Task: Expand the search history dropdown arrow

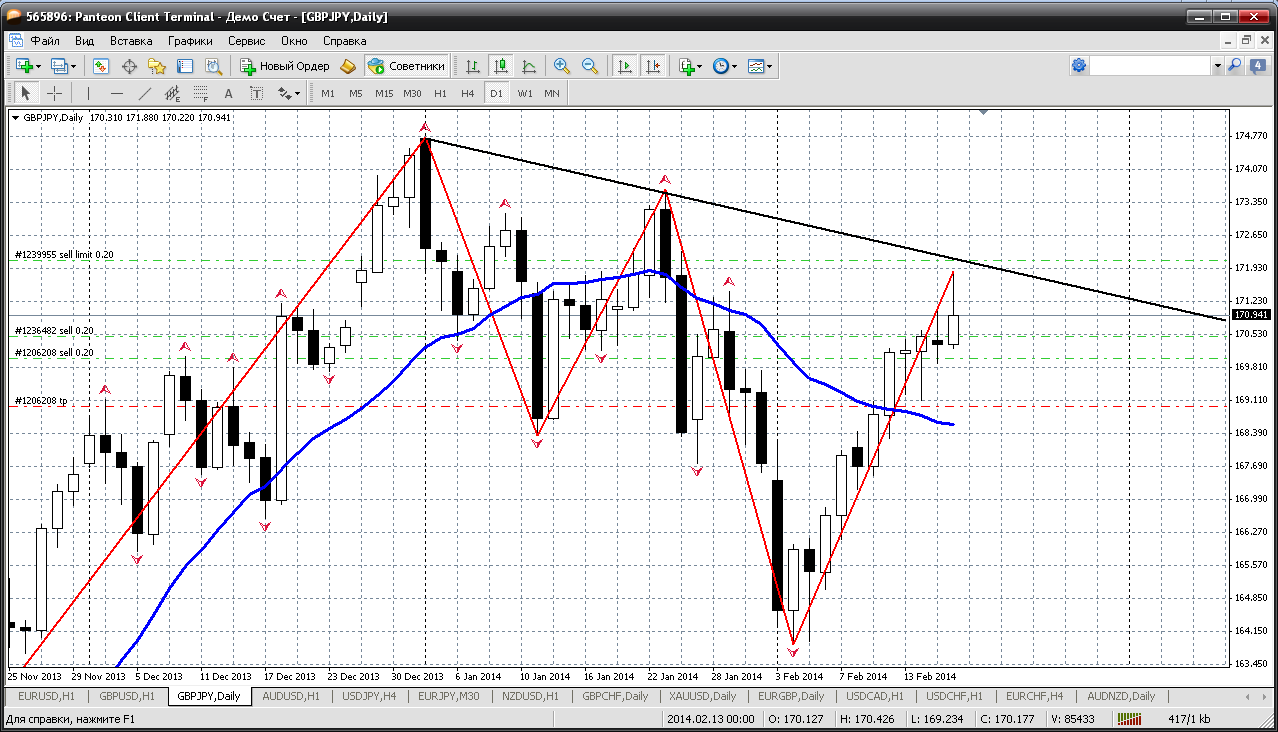Action: click(1217, 66)
